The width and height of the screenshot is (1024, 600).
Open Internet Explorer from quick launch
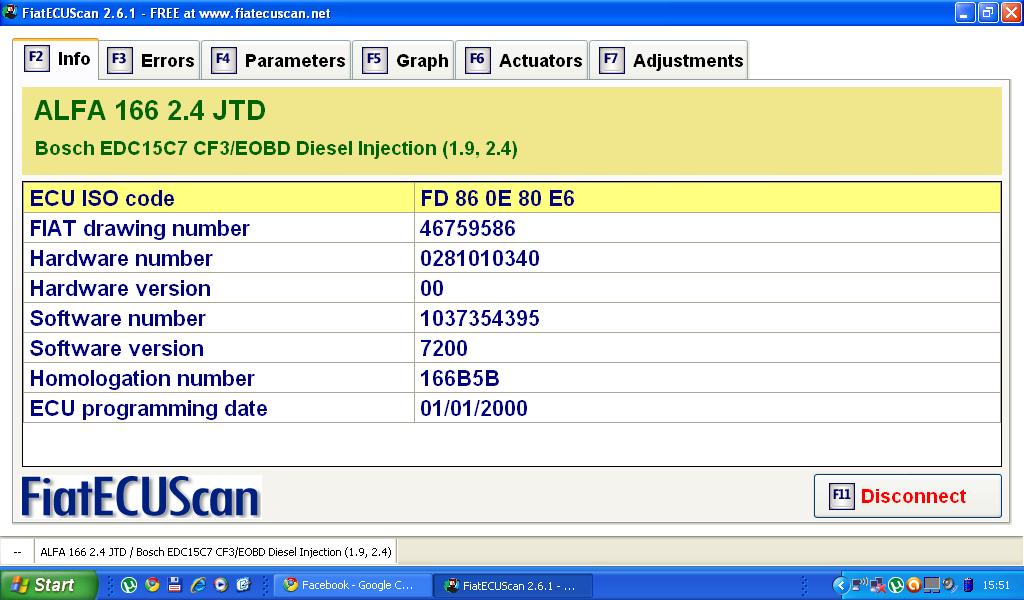[198, 585]
